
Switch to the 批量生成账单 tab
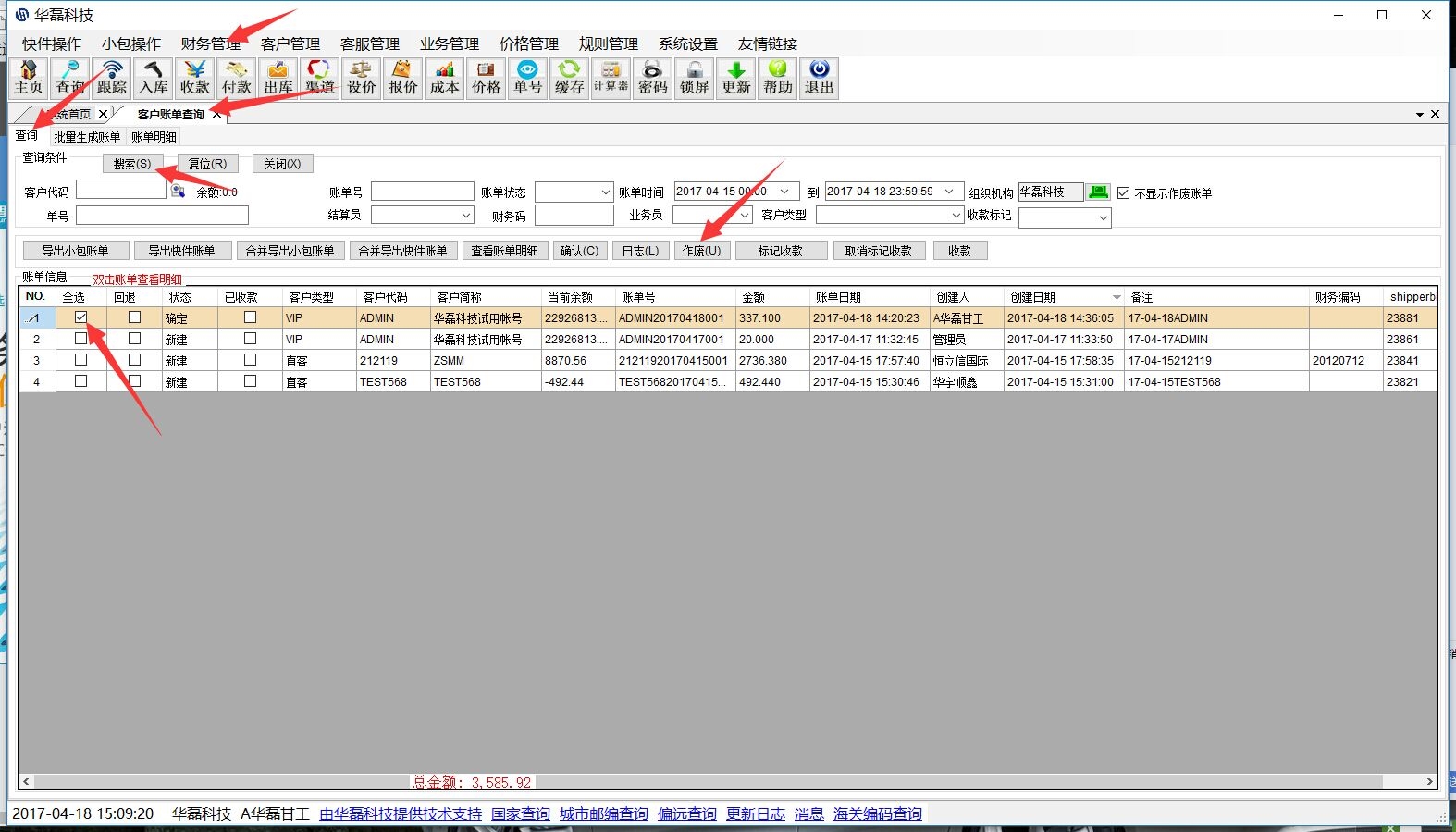pos(87,137)
